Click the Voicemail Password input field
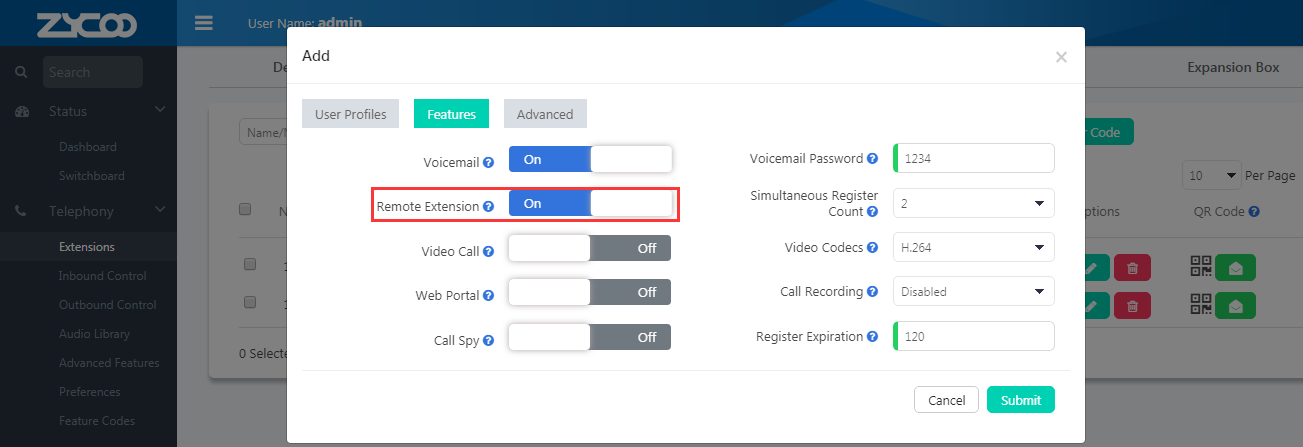 [974, 158]
